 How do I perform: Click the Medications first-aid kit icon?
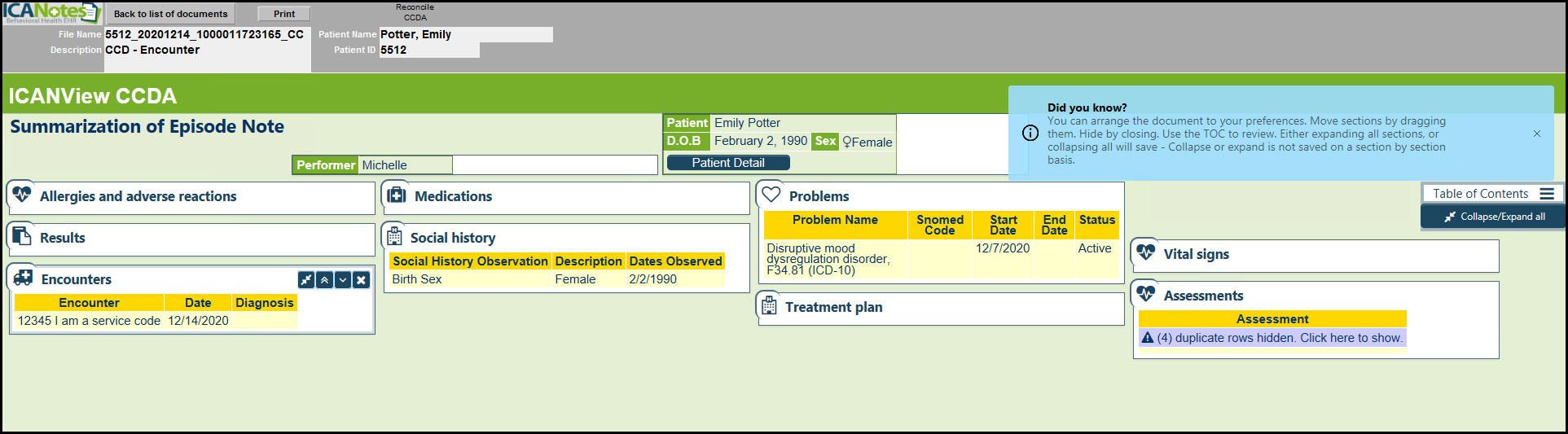click(397, 195)
